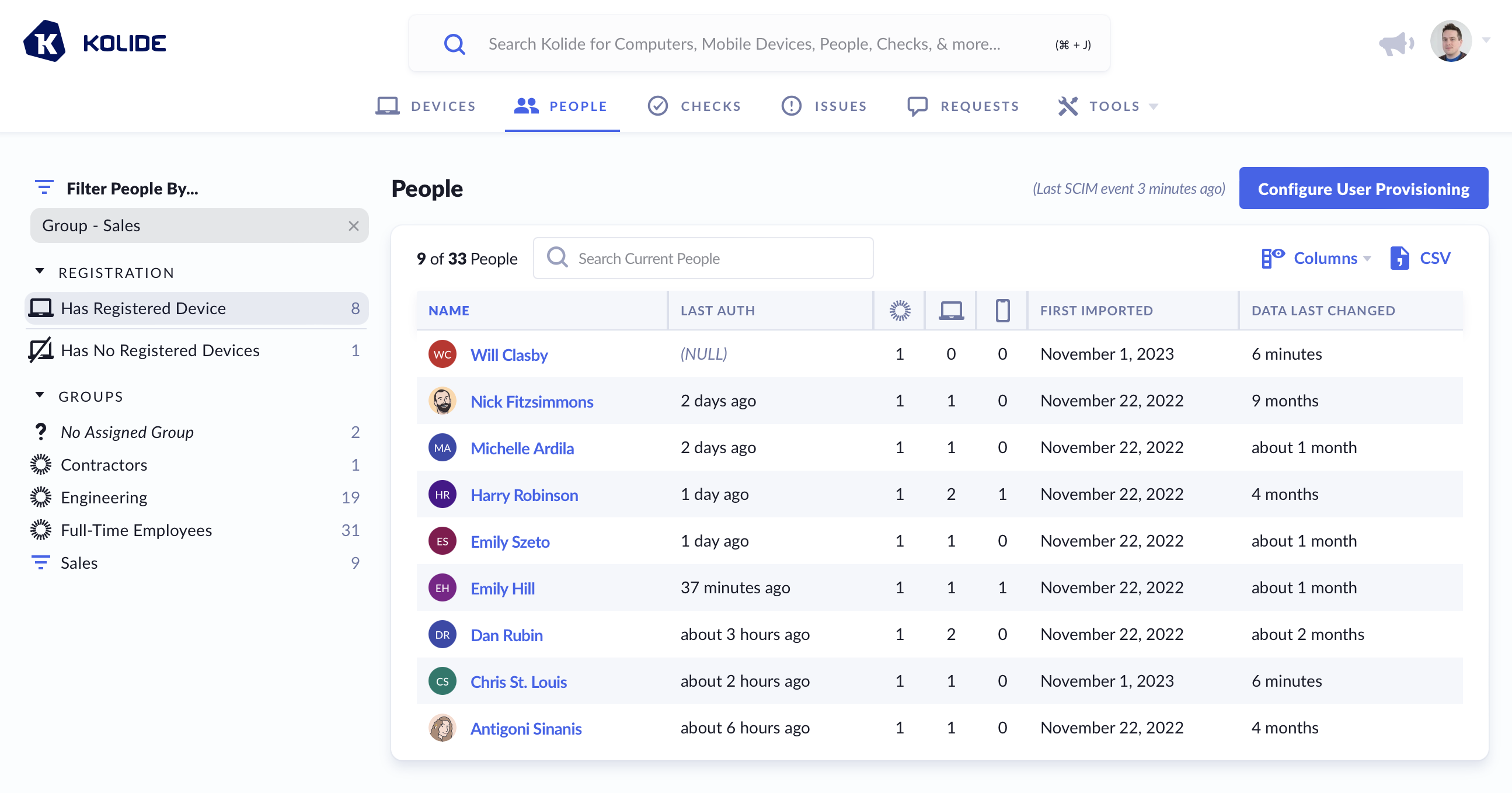Open Harry Robinson's profile link
Image resolution: width=1512 pixels, height=793 pixels.
[524, 495]
